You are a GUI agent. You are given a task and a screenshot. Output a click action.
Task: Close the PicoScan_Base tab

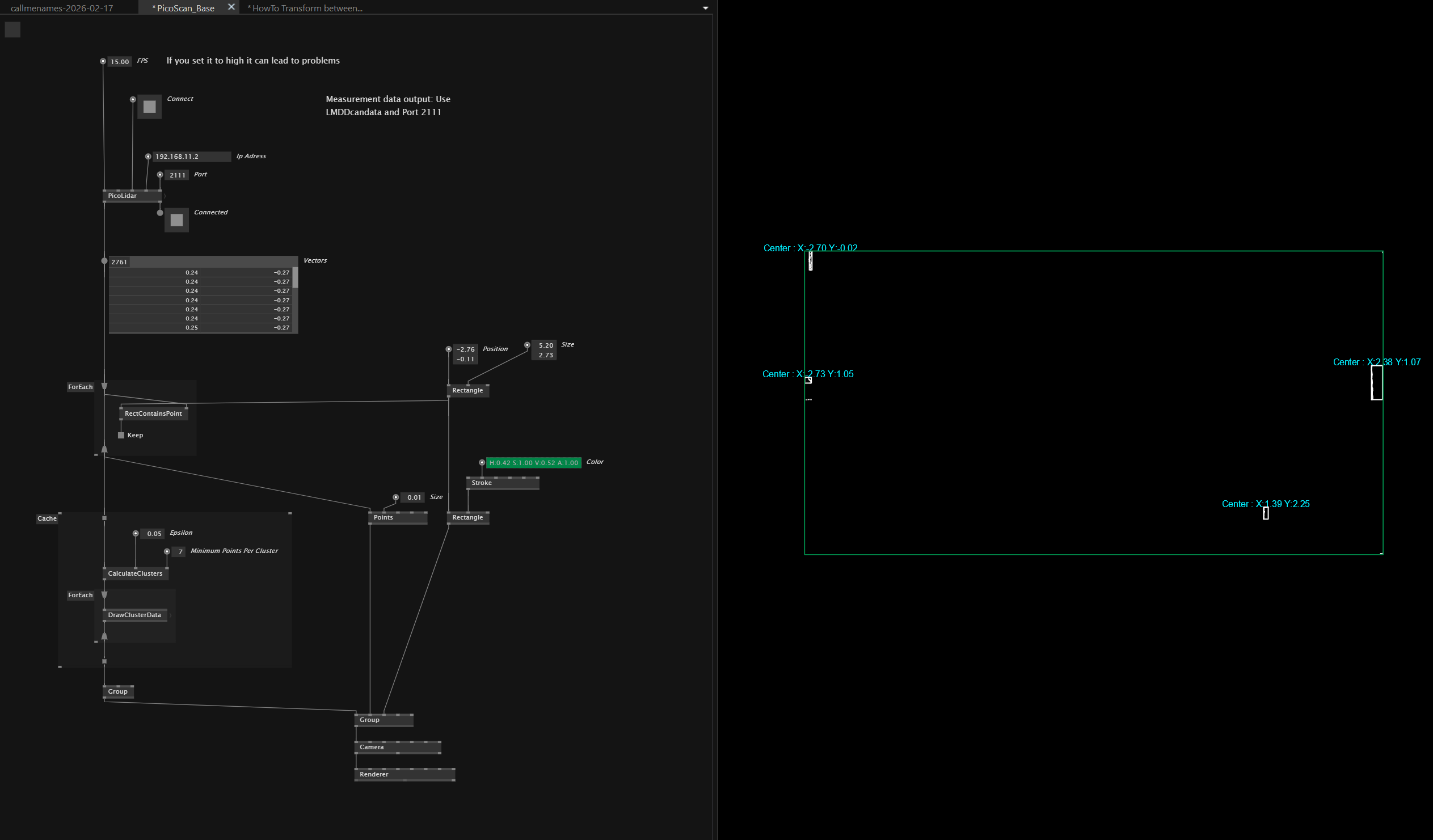(x=231, y=7)
